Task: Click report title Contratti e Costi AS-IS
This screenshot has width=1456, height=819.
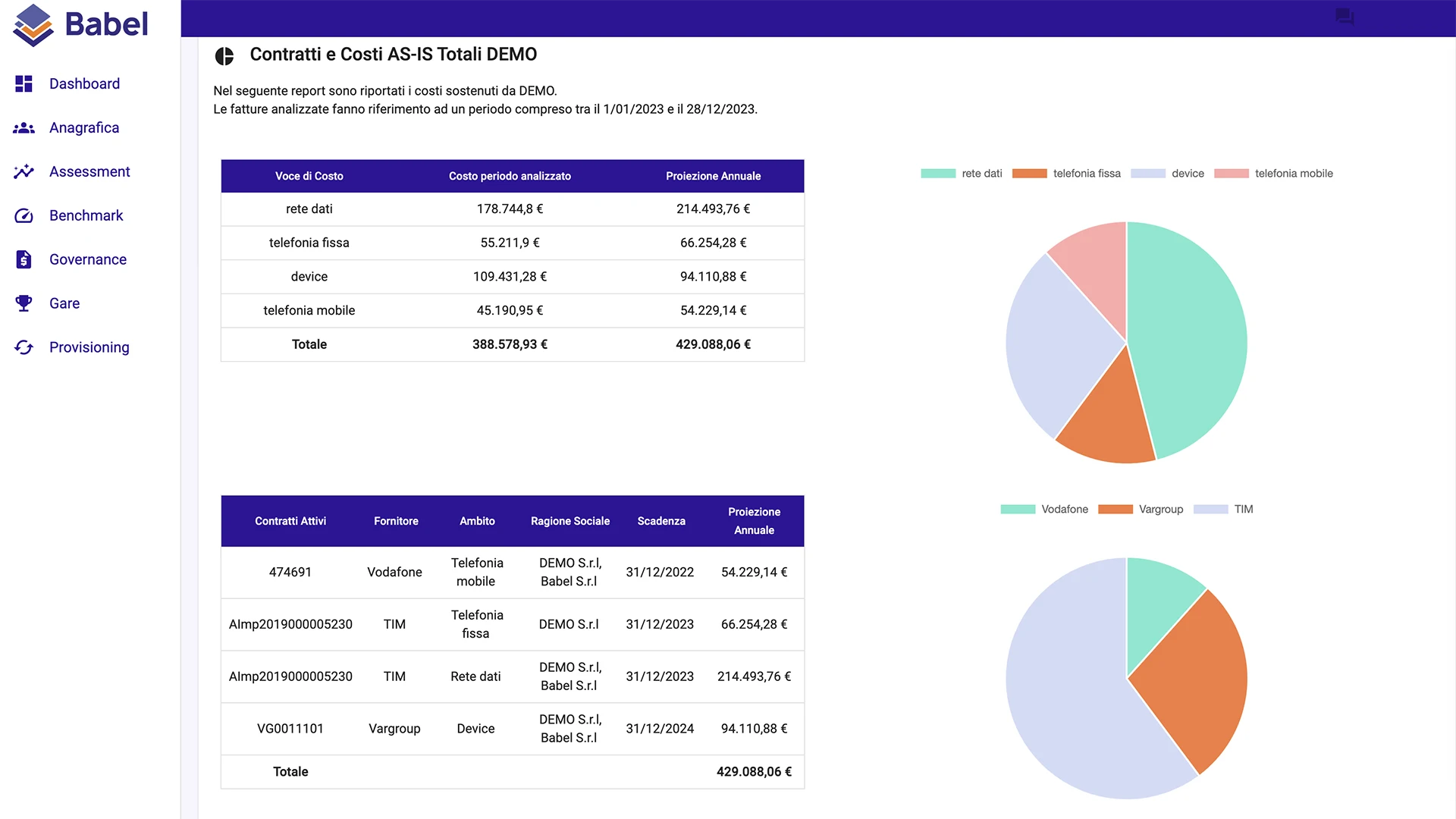Action: click(394, 55)
